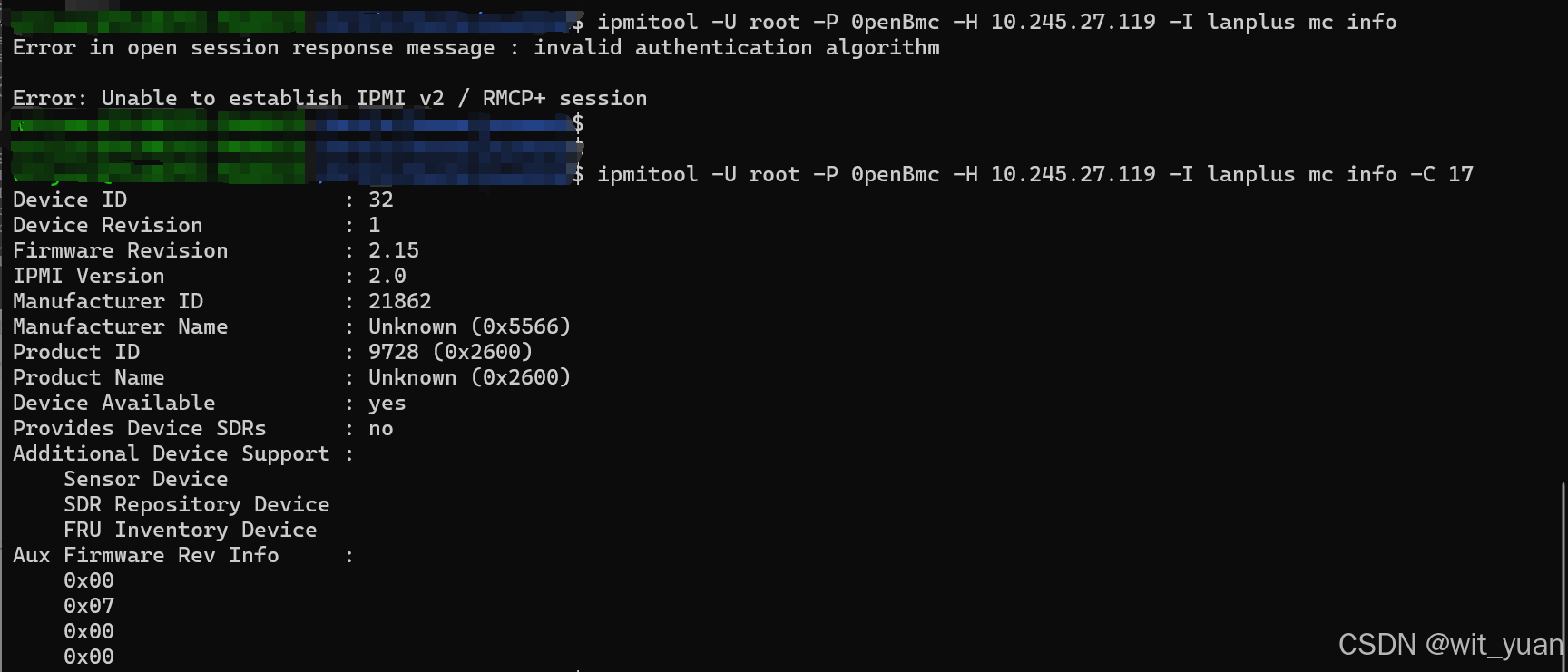The image size is (1568, 672).
Task: Click the Firmware Revision value 2.15
Action: tap(394, 250)
